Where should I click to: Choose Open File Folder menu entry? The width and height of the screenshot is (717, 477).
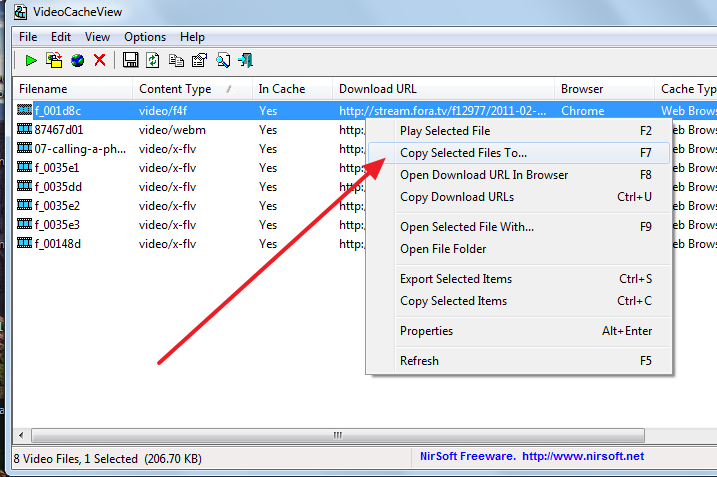click(x=519, y=249)
